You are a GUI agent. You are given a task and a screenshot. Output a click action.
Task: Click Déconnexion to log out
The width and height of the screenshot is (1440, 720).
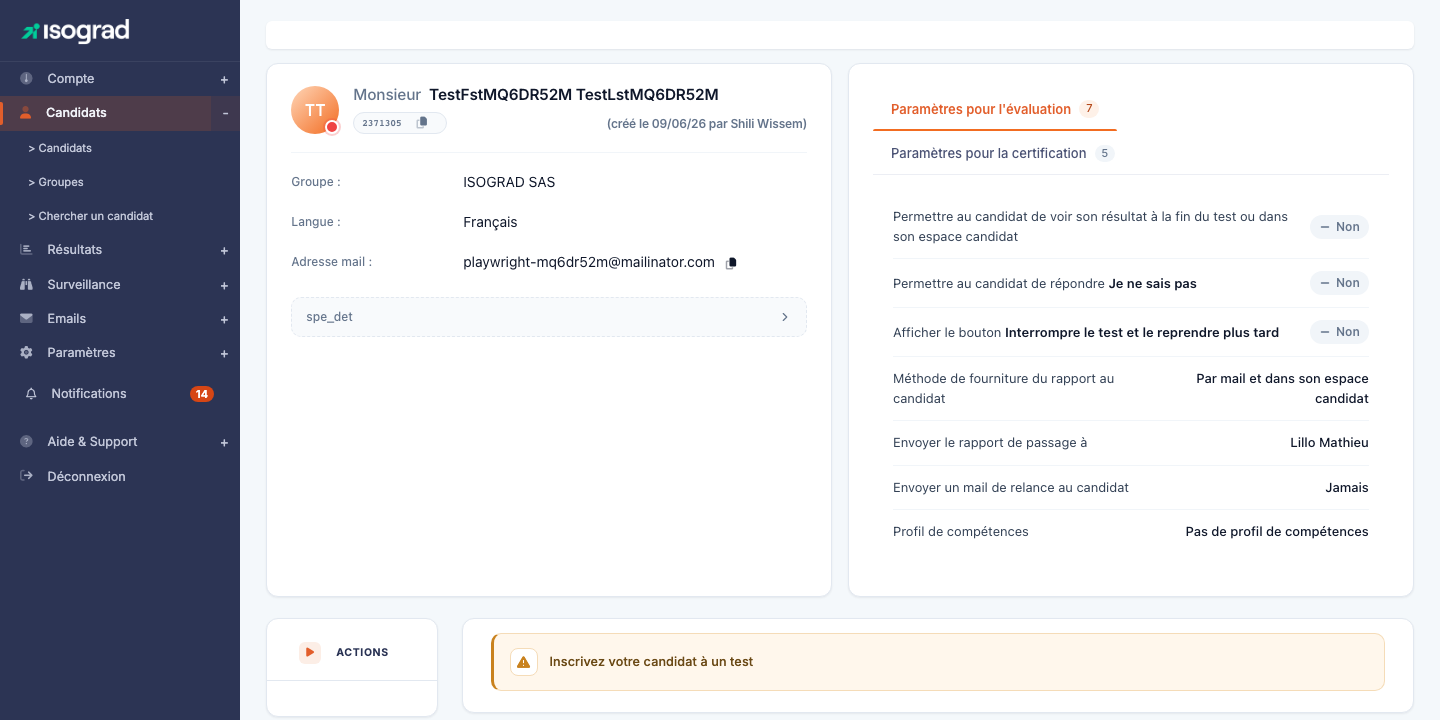click(86, 477)
